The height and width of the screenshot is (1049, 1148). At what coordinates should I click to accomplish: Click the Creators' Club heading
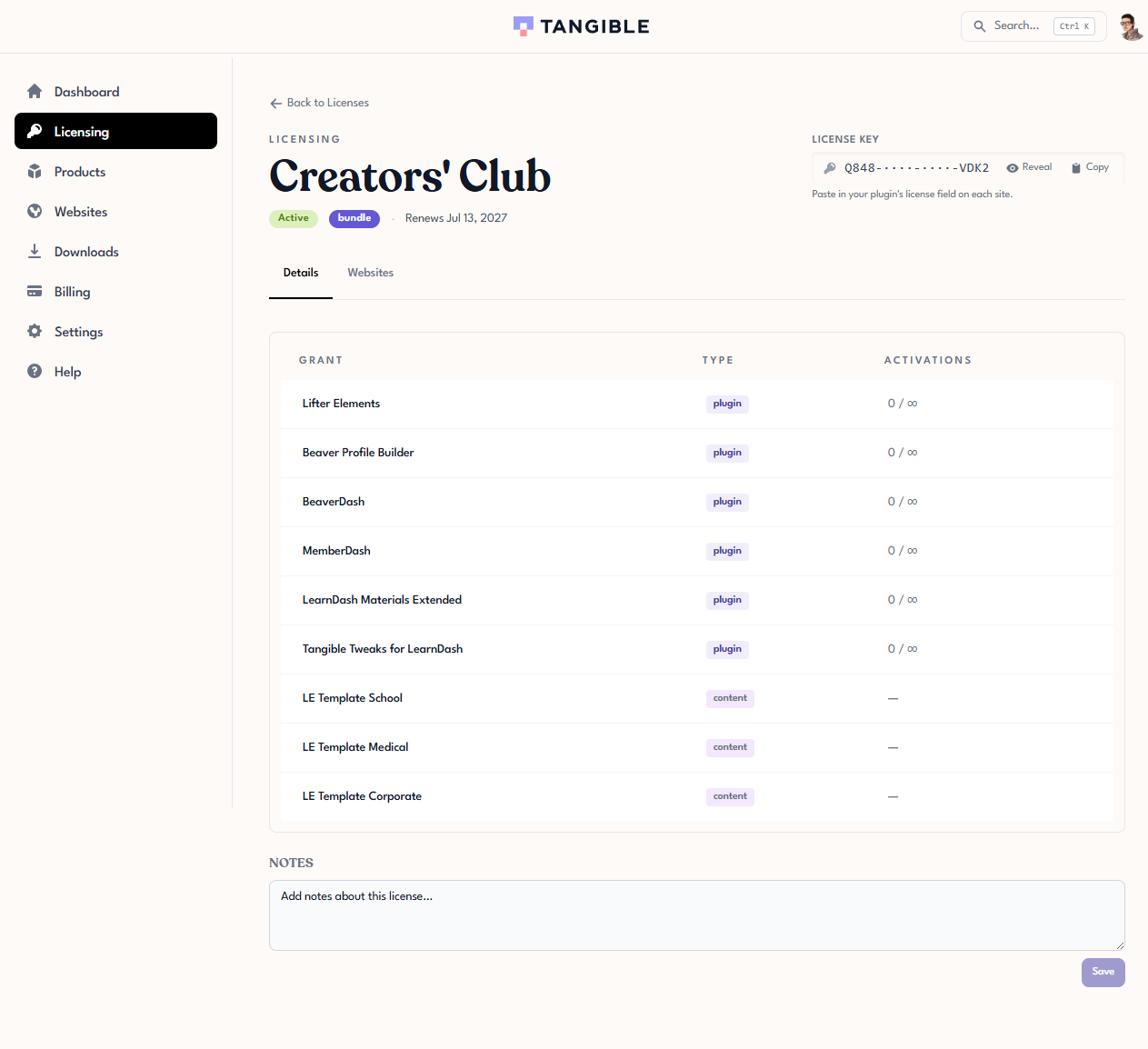click(x=410, y=176)
